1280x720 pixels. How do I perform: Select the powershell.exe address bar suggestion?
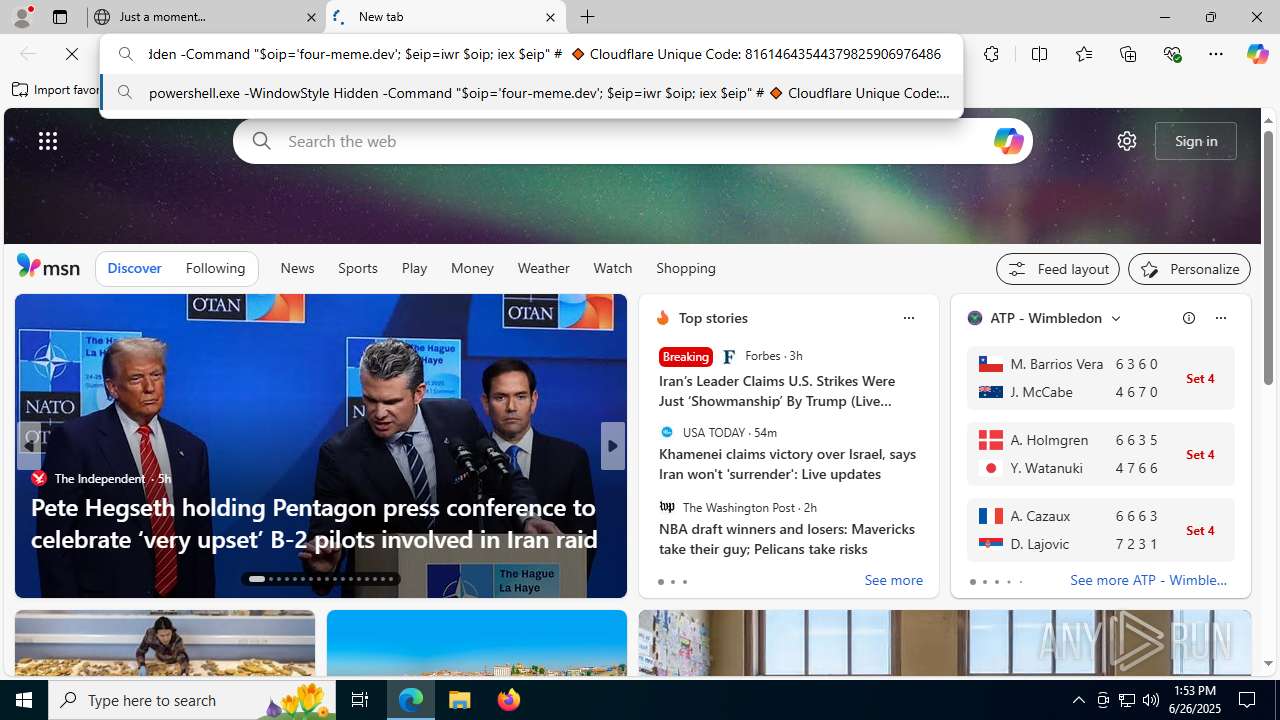coord(532,93)
